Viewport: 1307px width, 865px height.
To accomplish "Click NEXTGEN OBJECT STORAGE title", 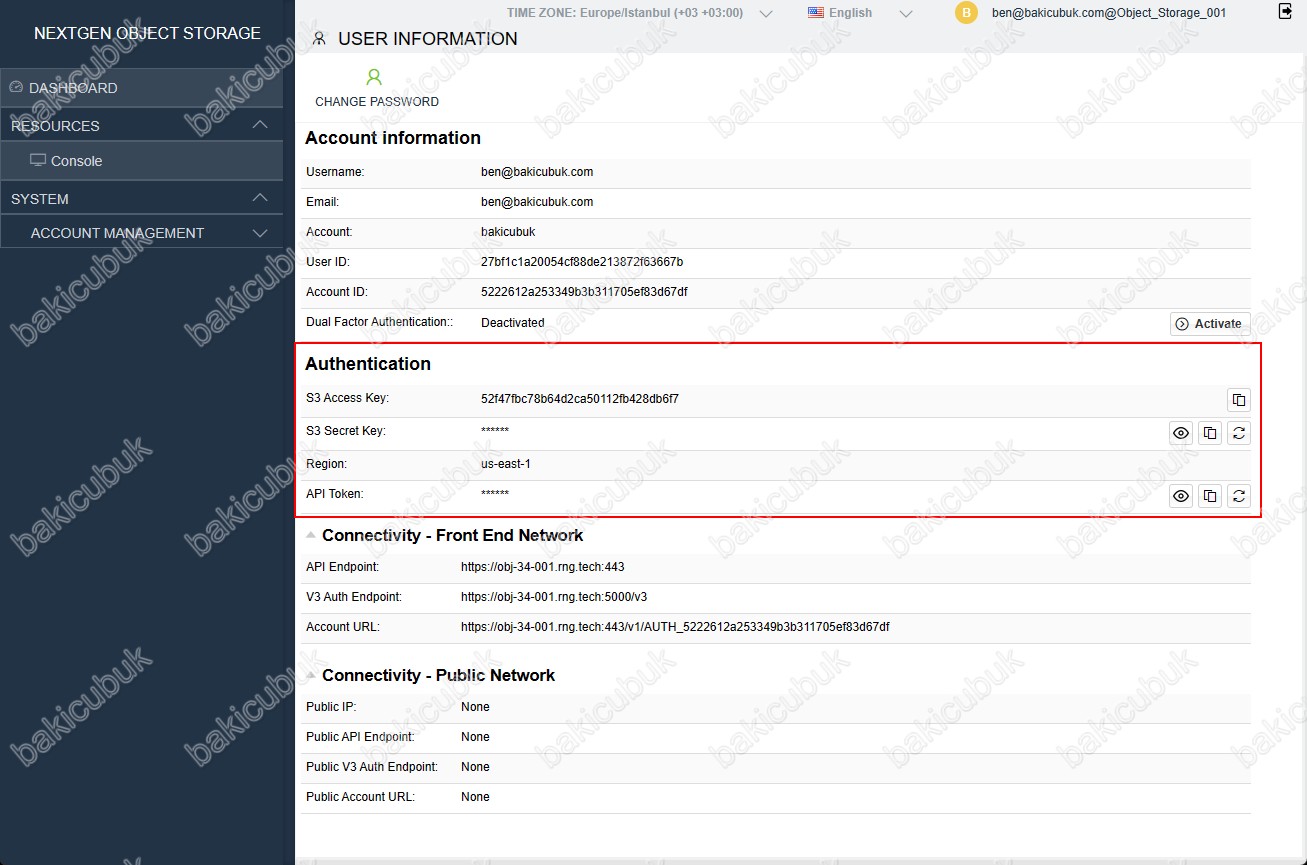I will tap(147, 33).
